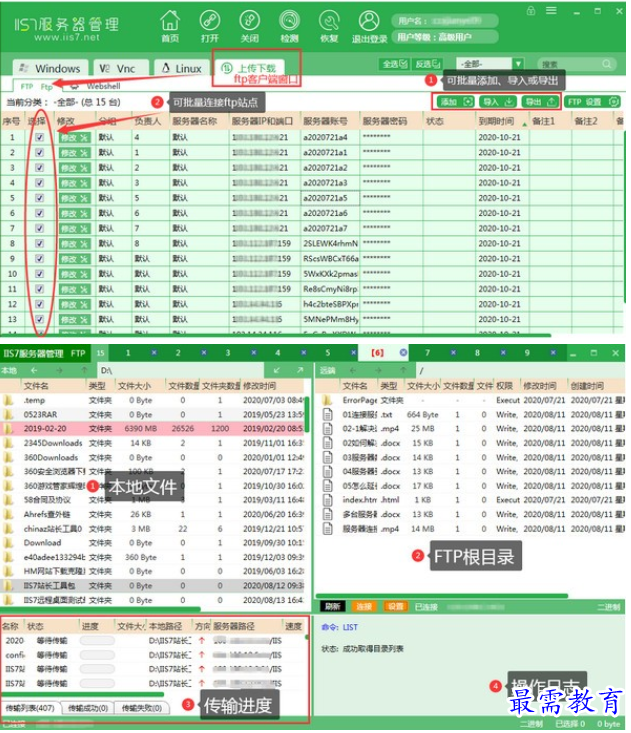Click the D:\ local path field
This screenshot has height=733, width=631.
(181, 370)
